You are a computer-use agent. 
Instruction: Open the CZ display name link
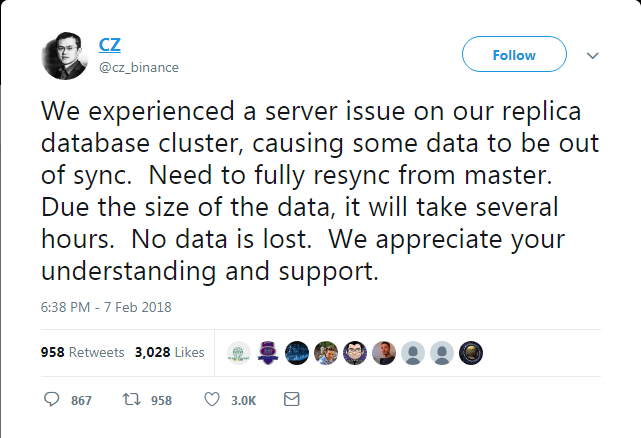tap(110, 44)
